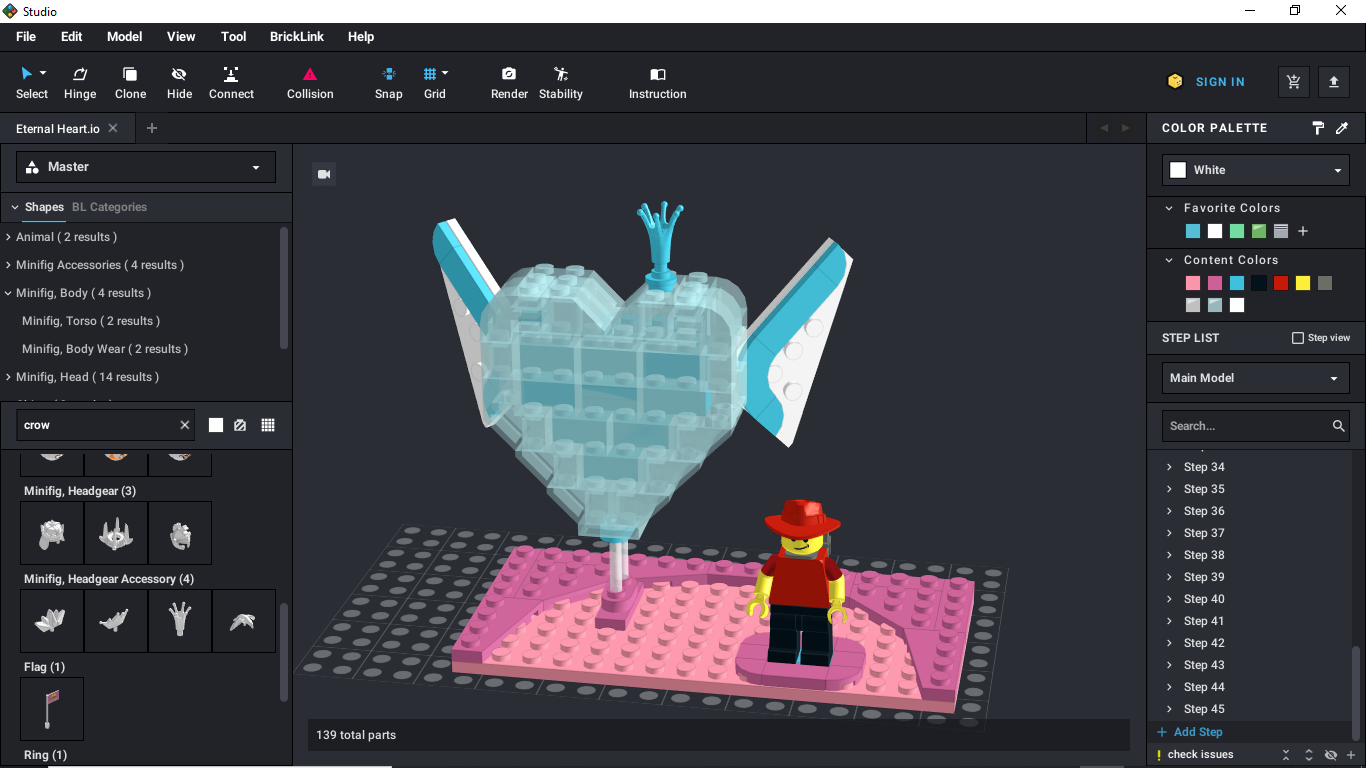Image resolution: width=1366 pixels, height=768 pixels.
Task: Expand the Animal category
Action: tap(9, 237)
